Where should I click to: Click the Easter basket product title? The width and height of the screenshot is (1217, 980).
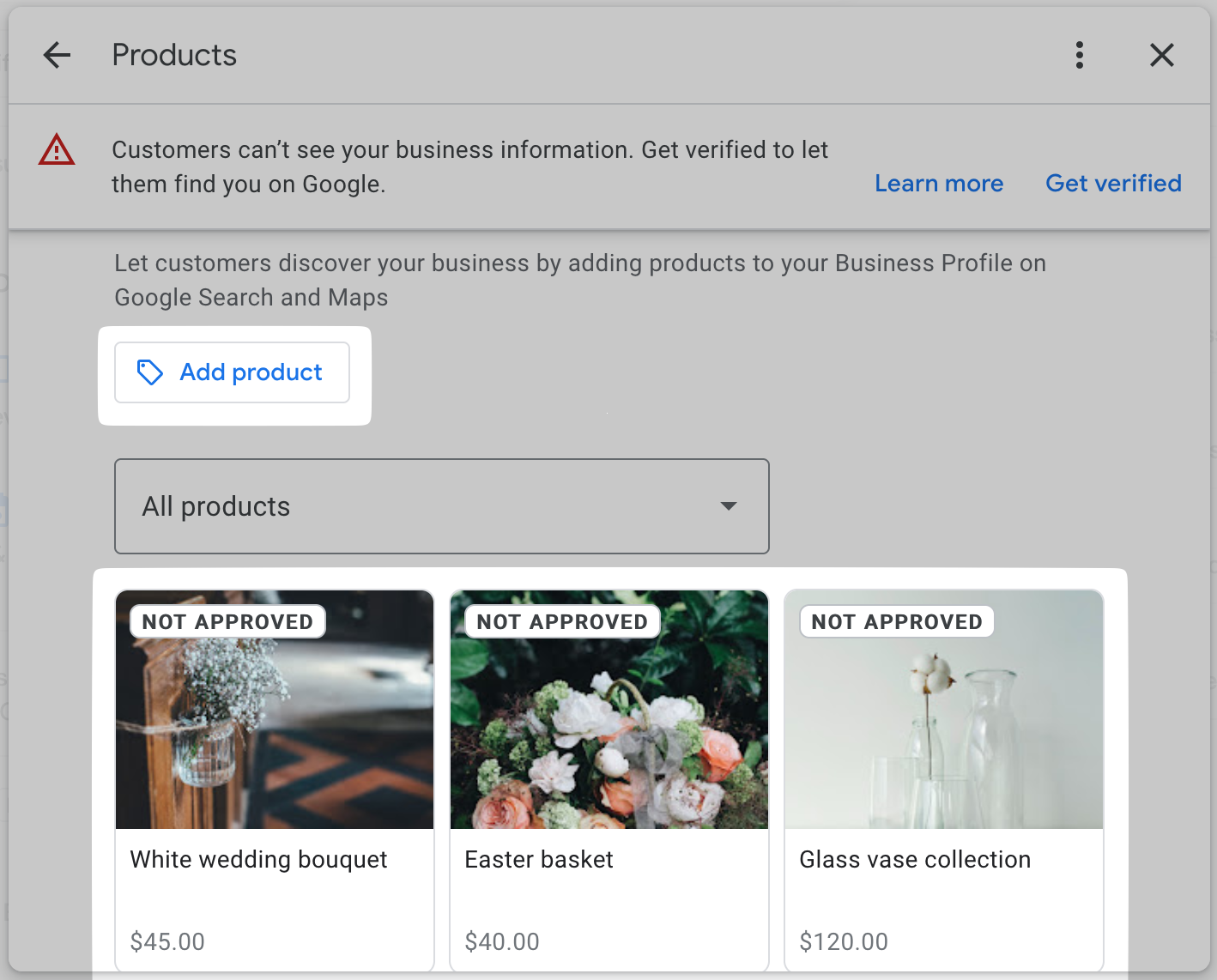(539, 859)
